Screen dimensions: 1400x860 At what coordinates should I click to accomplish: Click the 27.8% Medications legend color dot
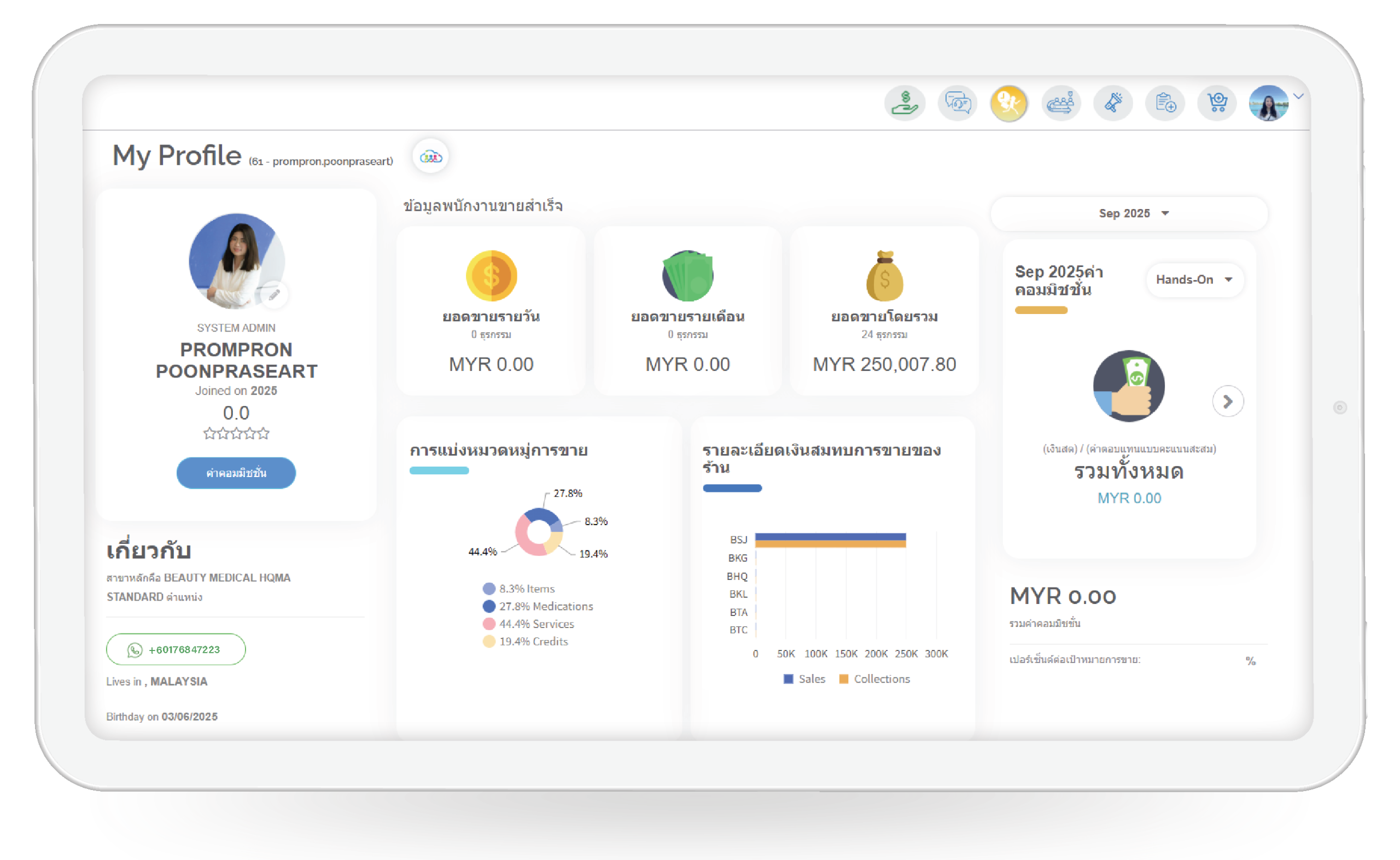point(488,606)
